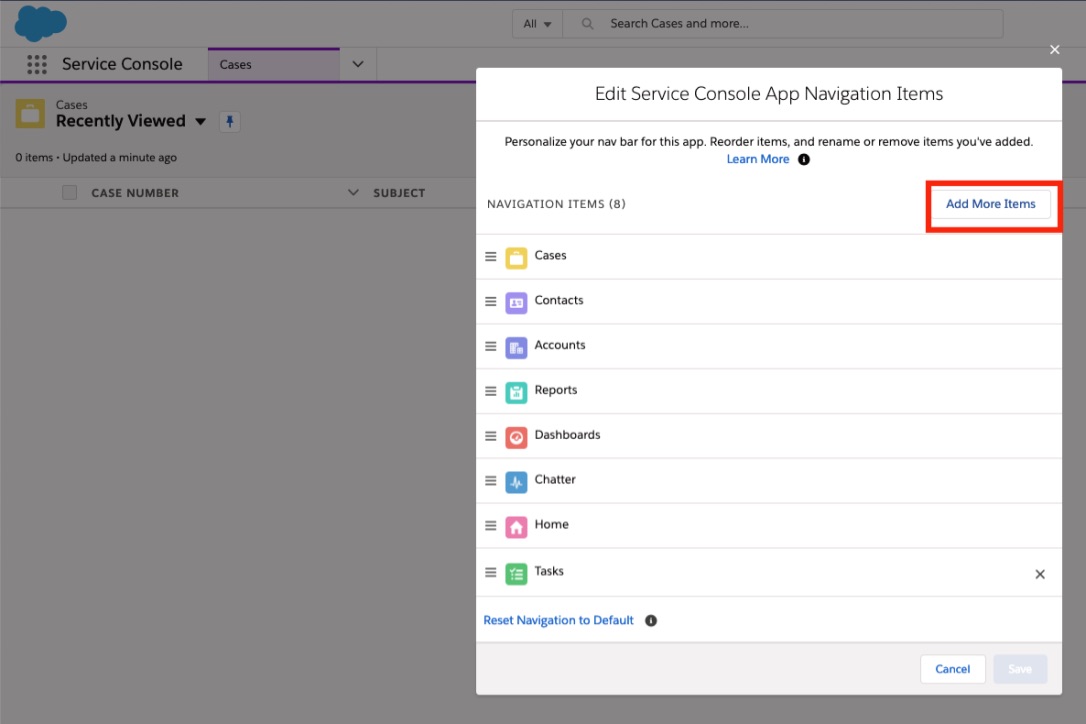Click the Accounts building icon
The image size is (1086, 724).
tap(516, 348)
